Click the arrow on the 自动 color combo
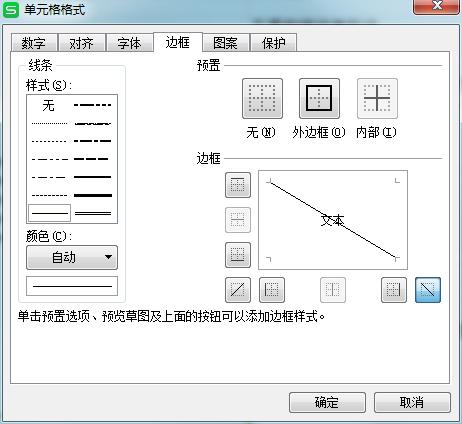The width and height of the screenshot is (462, 424). pyautogui.click(x=108, y=257)
